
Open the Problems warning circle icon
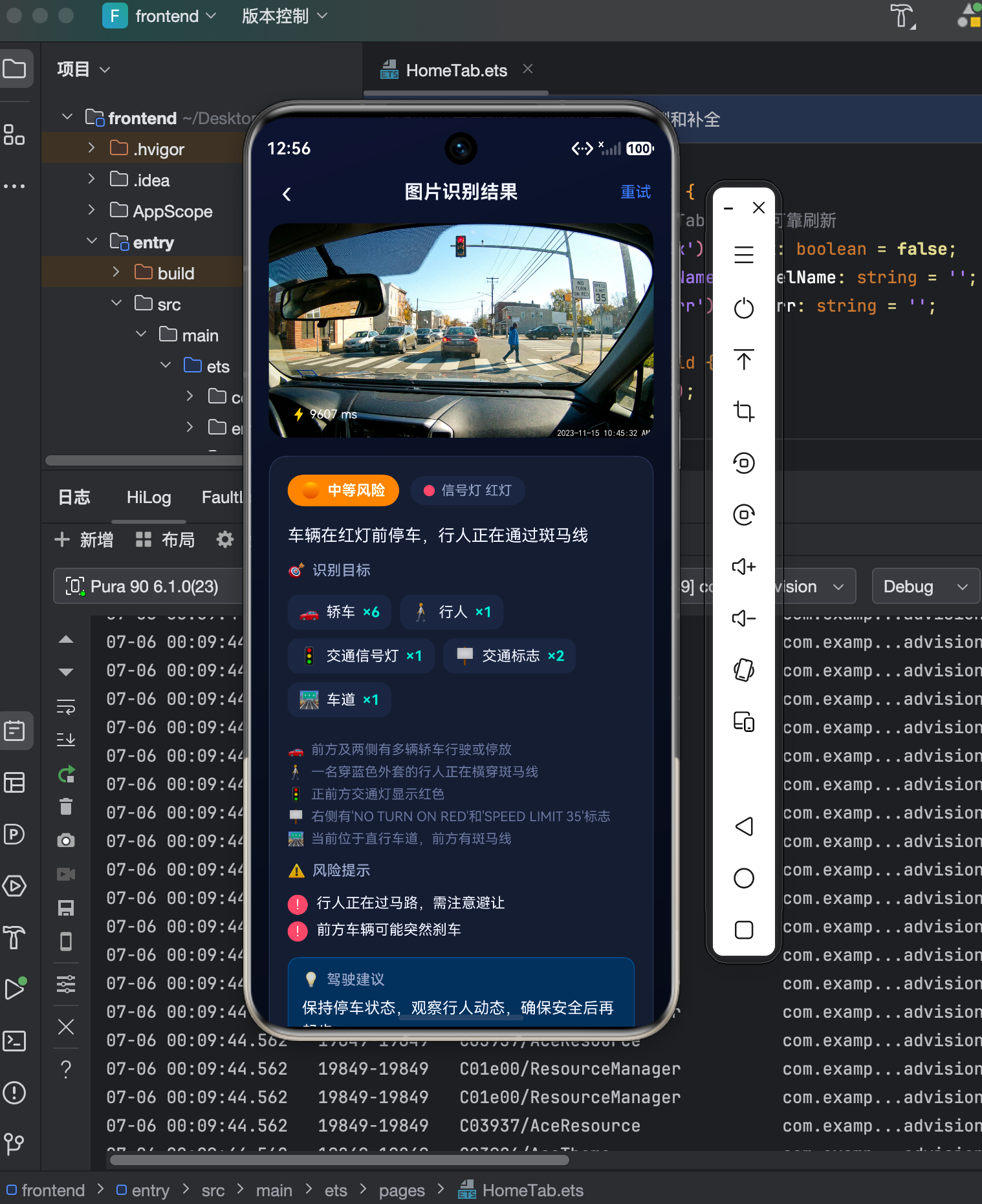(x=15, y=1093)
